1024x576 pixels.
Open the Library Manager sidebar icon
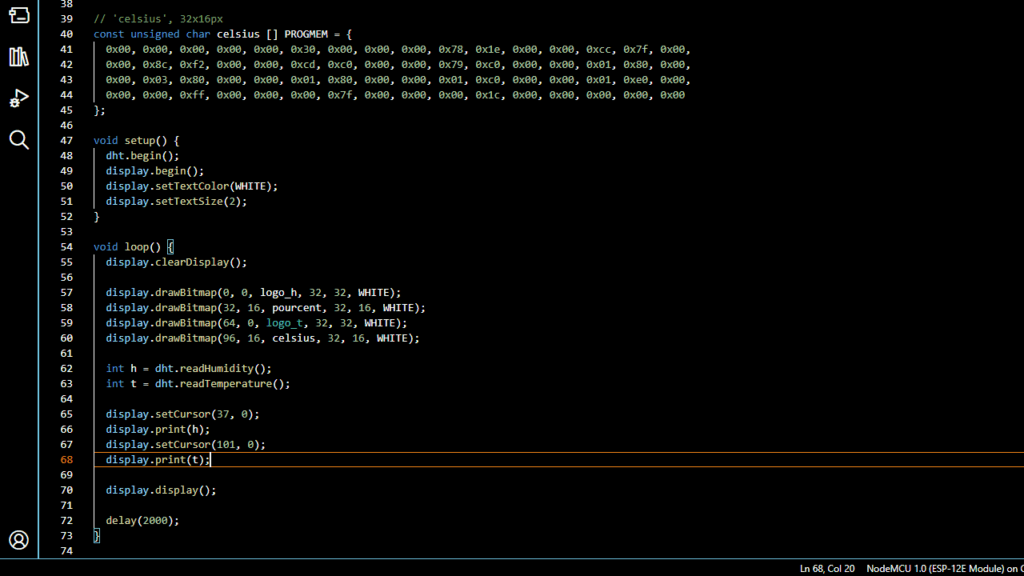[x=19, y=57]
